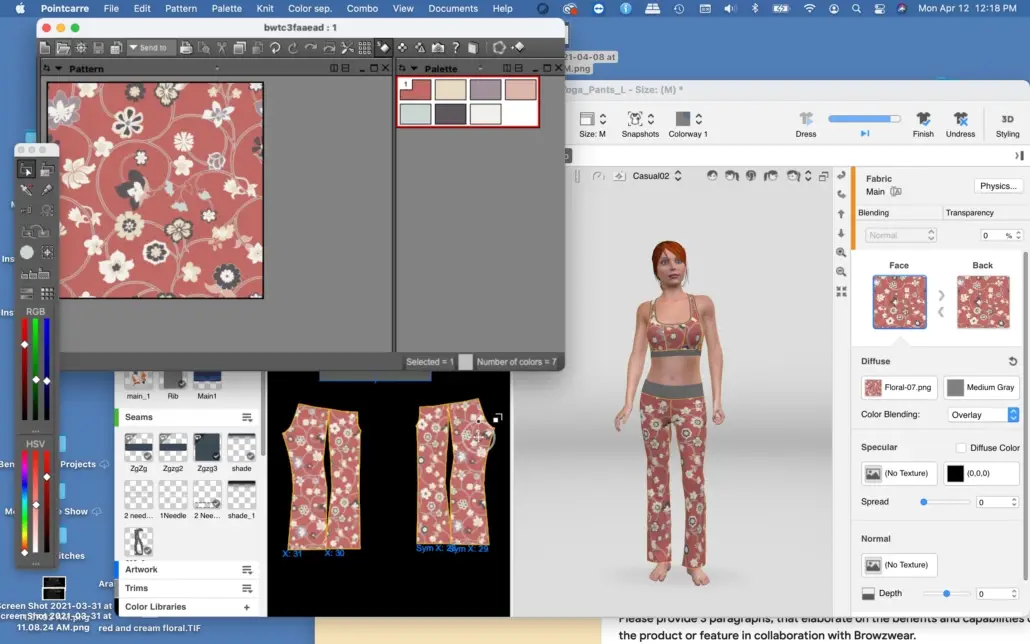The width and height of the screenshot is (1030, 644).
Task: Click the Save icon in Pointcarre toolbar
Action: [x=98, y=48]
